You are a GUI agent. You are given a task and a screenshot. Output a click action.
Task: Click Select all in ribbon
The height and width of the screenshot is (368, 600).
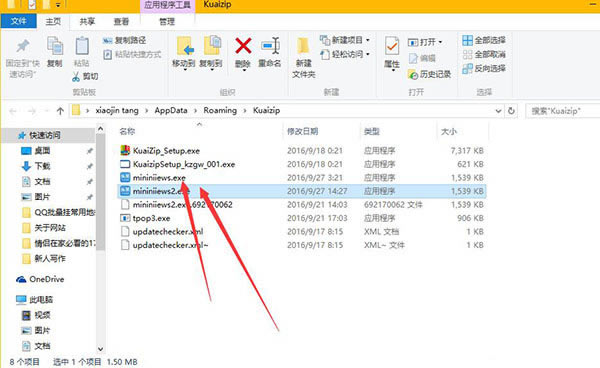click(x=484, y=40)
